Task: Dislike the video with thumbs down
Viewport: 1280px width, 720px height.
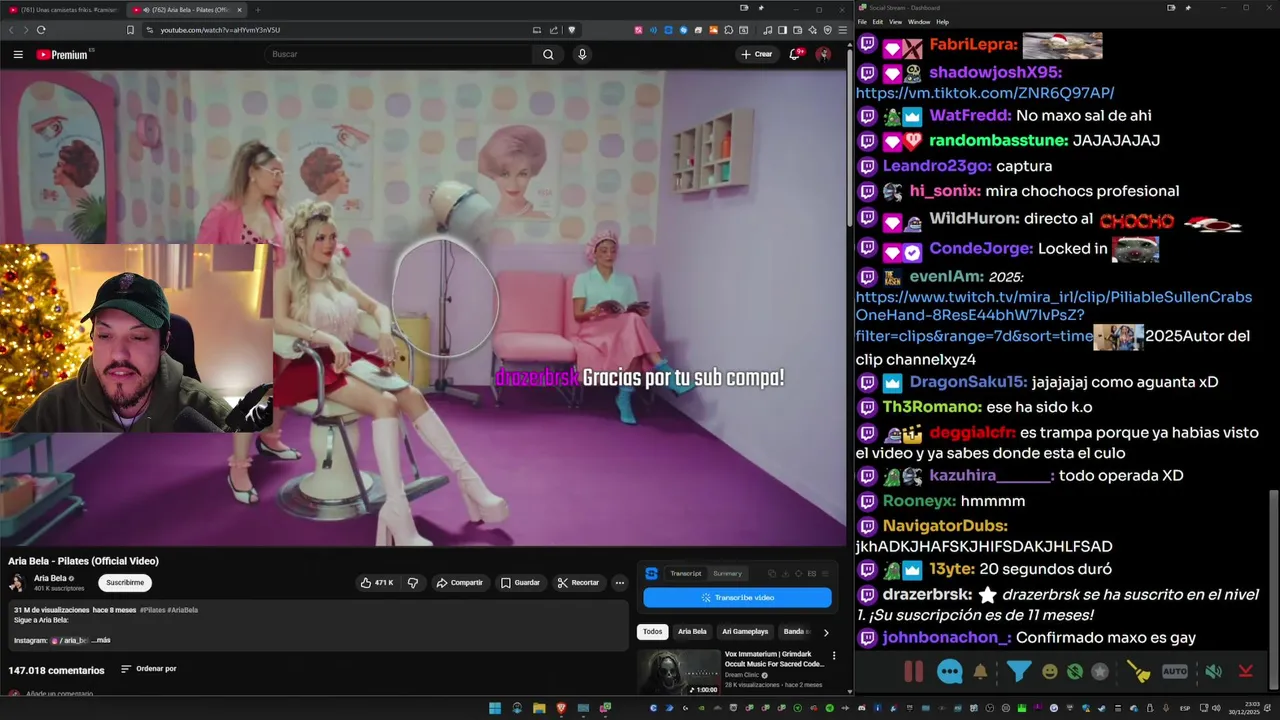Action: 412,583
